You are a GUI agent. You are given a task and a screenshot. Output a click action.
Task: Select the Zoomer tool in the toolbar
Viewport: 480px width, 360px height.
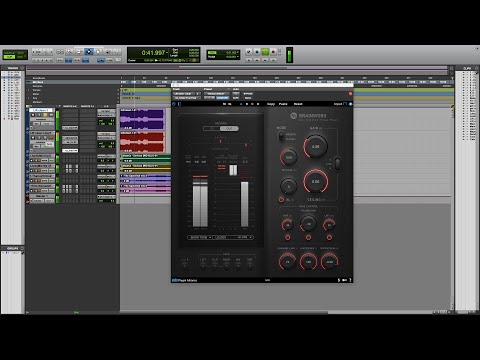[x=69, y=52]
